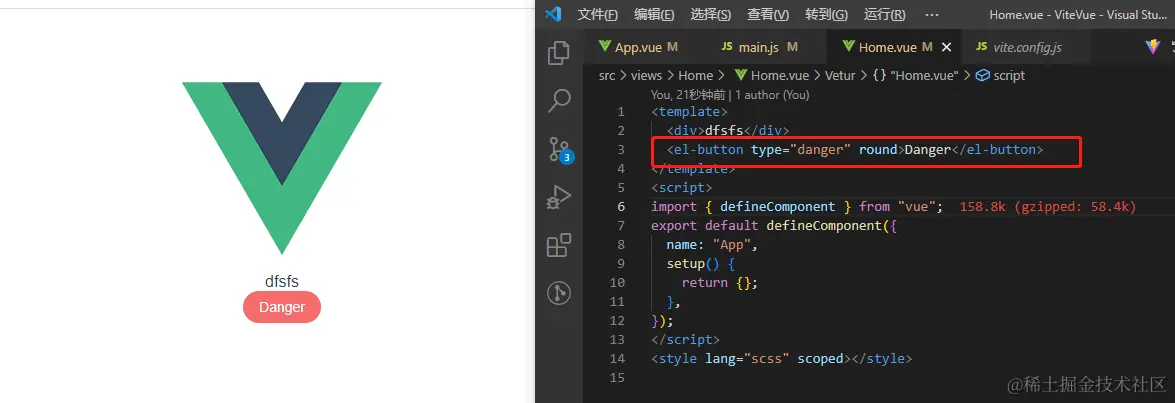Image resolution: width=1175 pixels, height=403 pixels.
Task: Open the Explorer view in activity bar
Action: 559,53
